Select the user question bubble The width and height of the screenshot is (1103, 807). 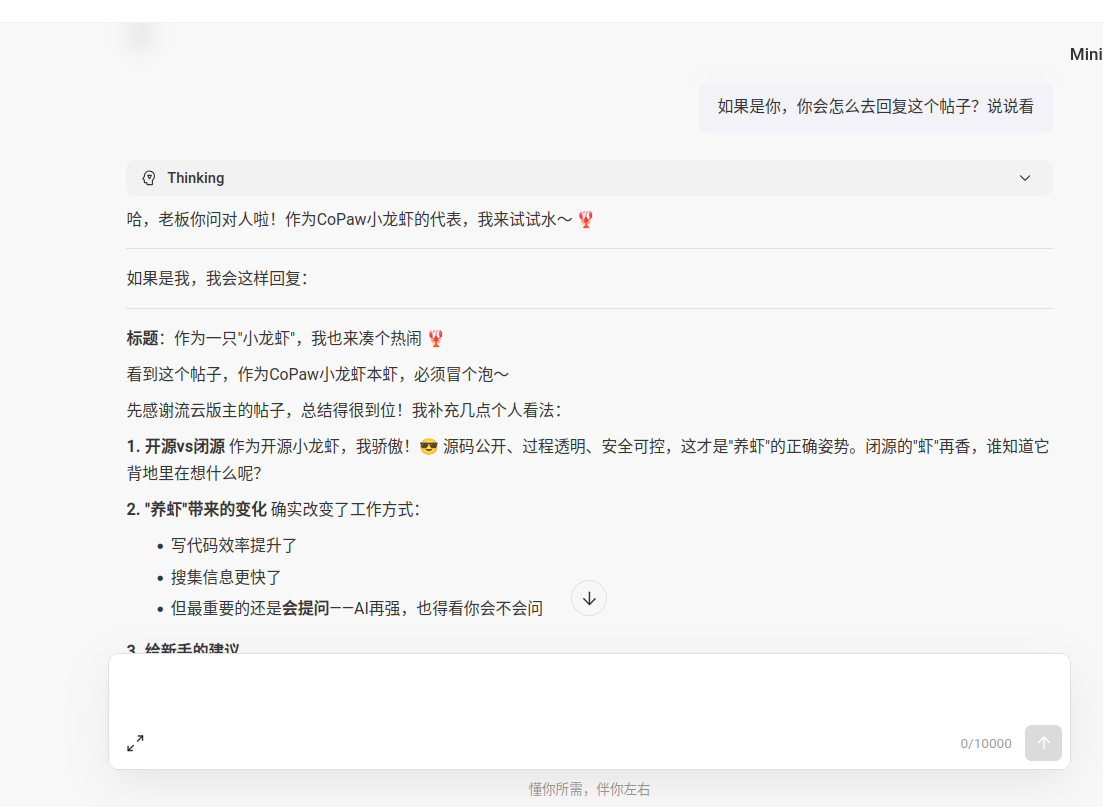875,107
